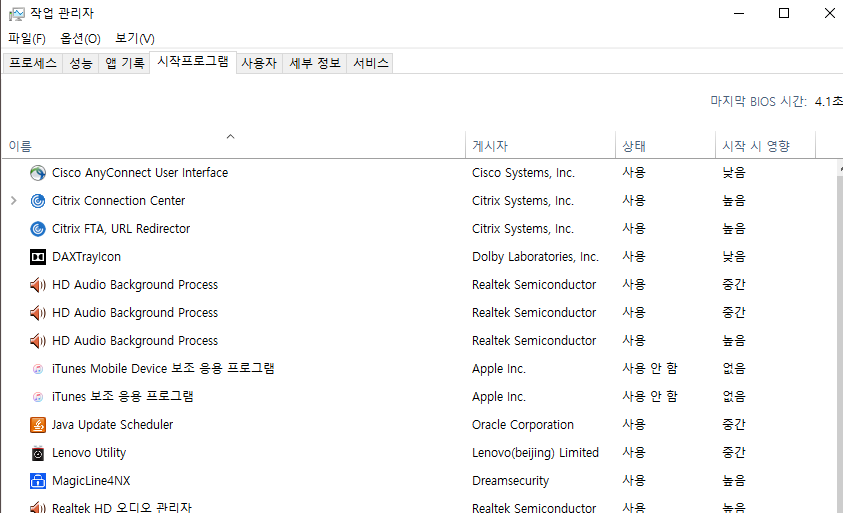
Task: Maximize the Task Manager window
Action: 784,13
